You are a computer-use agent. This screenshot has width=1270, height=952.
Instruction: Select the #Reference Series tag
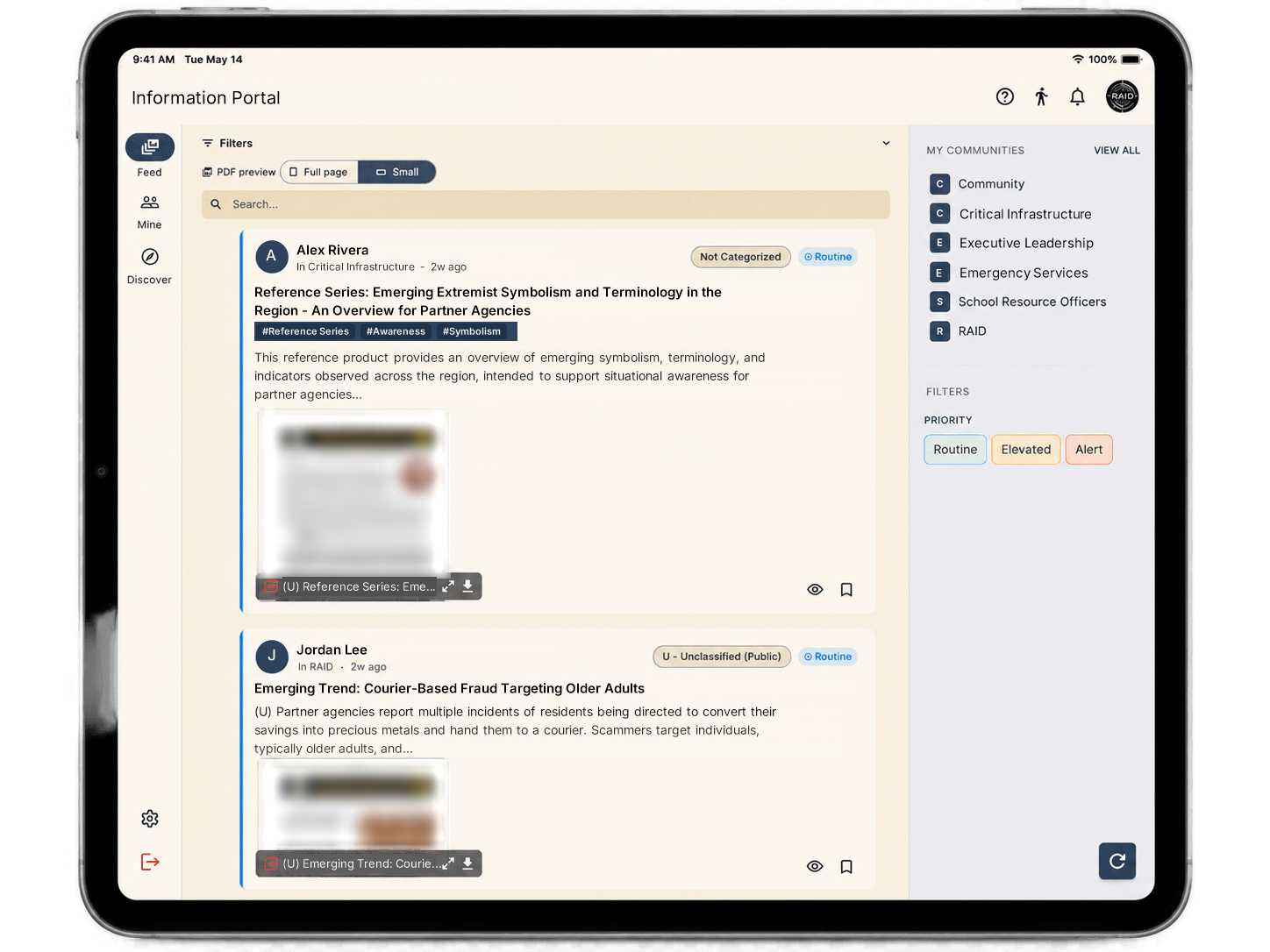(305, 331)
